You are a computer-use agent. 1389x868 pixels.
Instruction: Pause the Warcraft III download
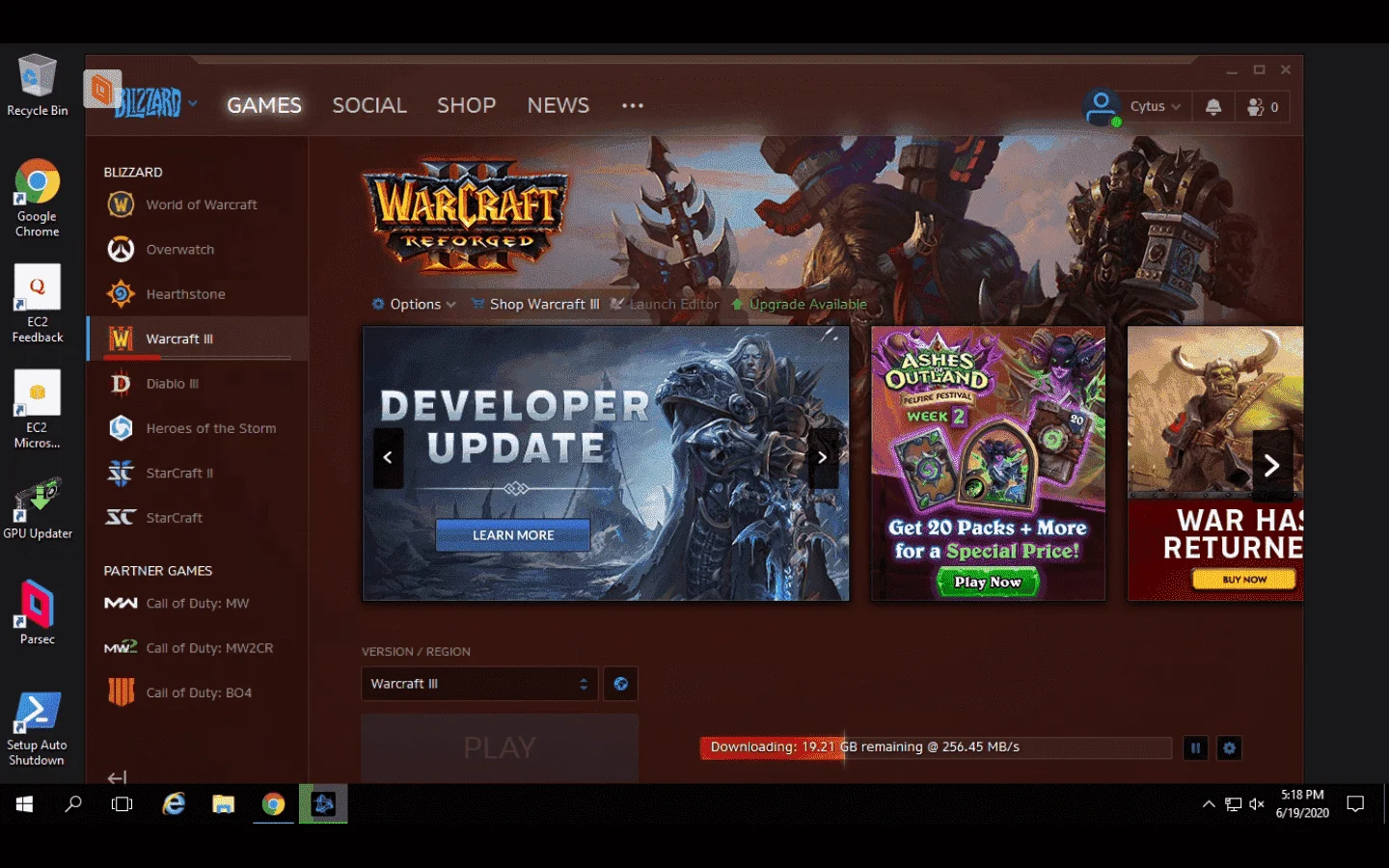1195,747
